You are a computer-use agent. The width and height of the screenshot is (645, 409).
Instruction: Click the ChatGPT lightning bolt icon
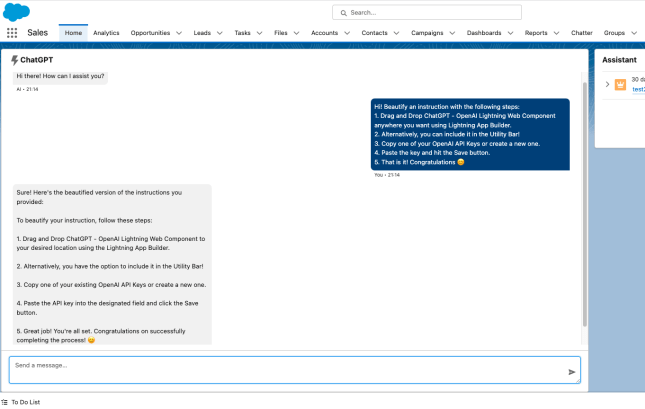(14, 60)
